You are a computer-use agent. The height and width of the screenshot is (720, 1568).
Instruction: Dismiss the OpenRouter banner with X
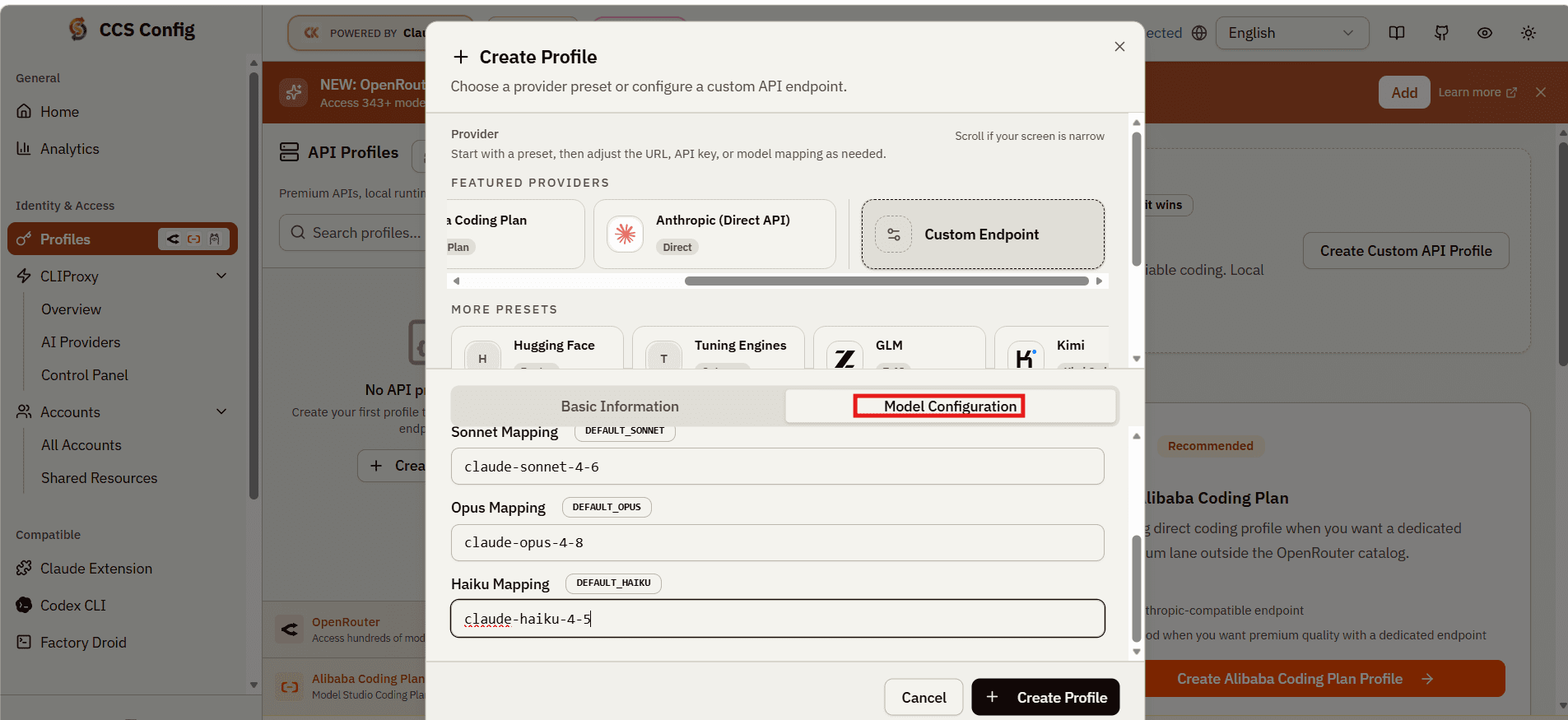(x=1541, y=92)
